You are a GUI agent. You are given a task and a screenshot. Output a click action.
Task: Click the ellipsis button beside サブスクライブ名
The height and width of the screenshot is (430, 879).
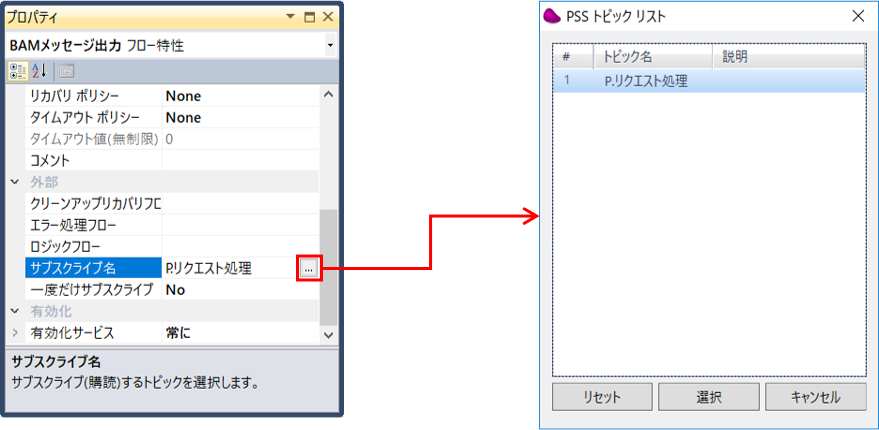[309, 268]
